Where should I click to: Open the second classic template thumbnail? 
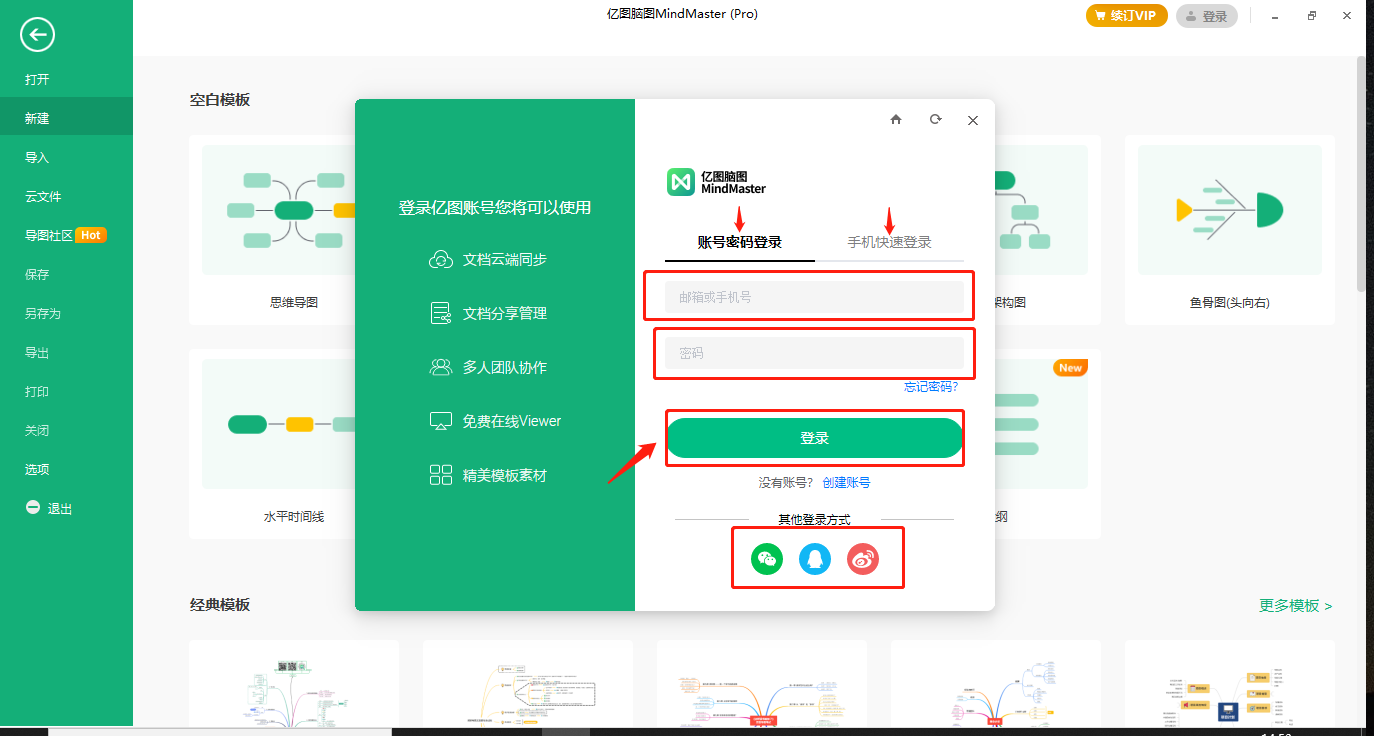pos(528,683)
